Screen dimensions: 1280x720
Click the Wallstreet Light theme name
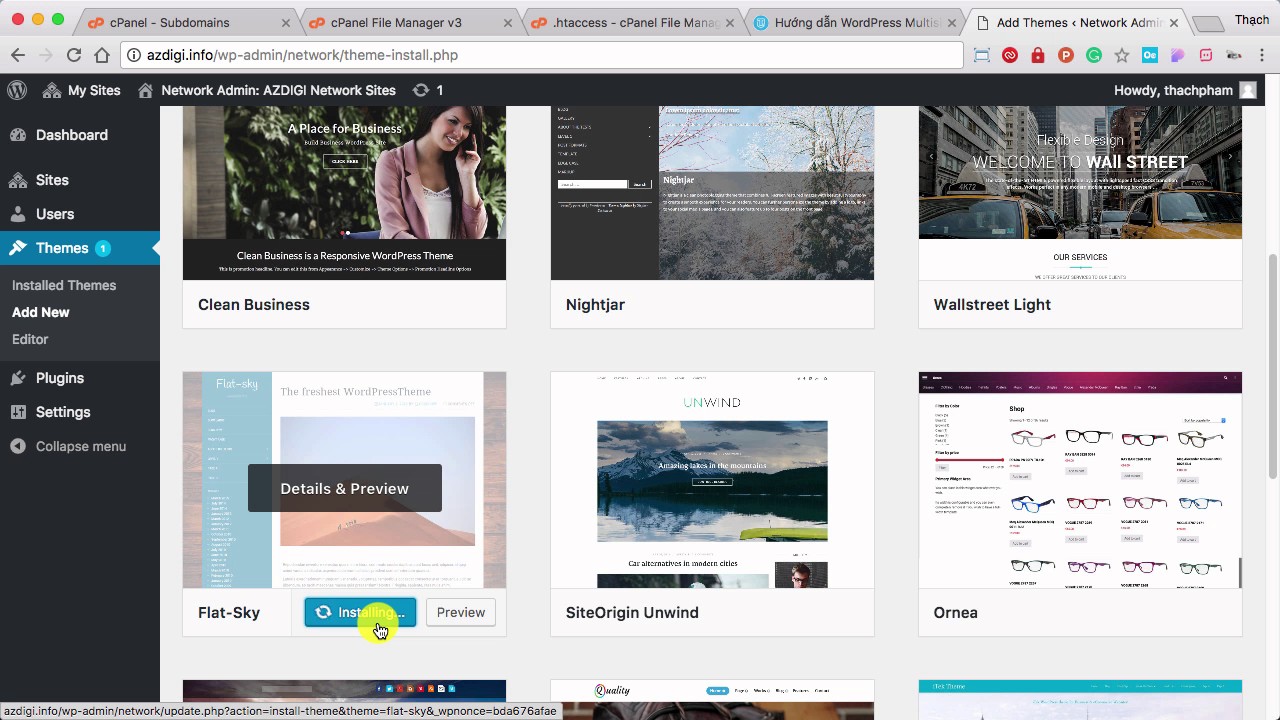pos(992,304)
